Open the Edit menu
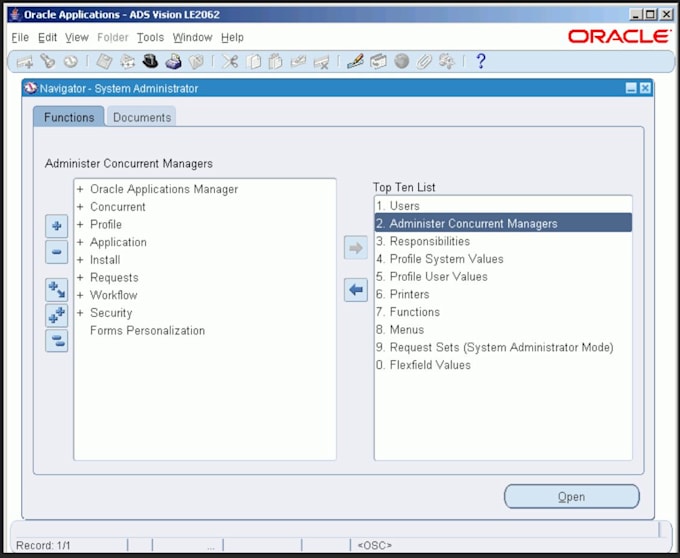680x558 pixels. pos(47,38)
